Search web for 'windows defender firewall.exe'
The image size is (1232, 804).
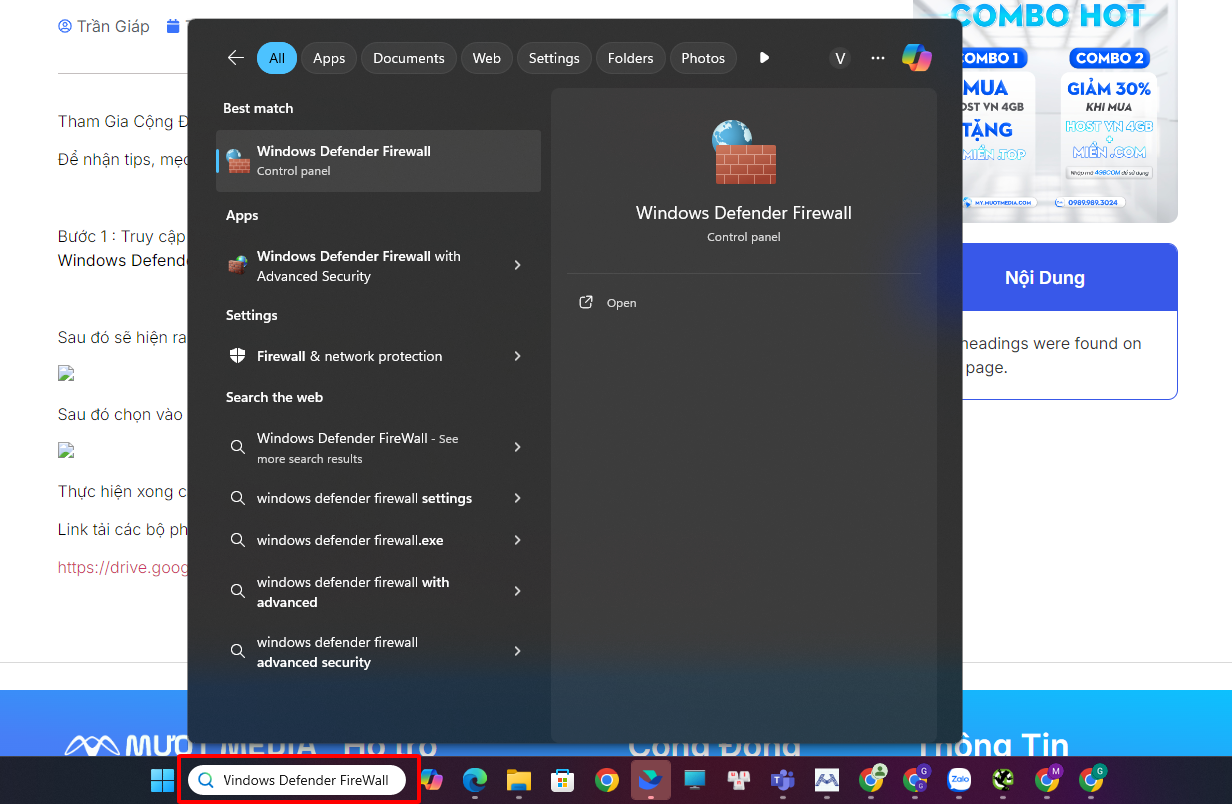pos(350,540)
